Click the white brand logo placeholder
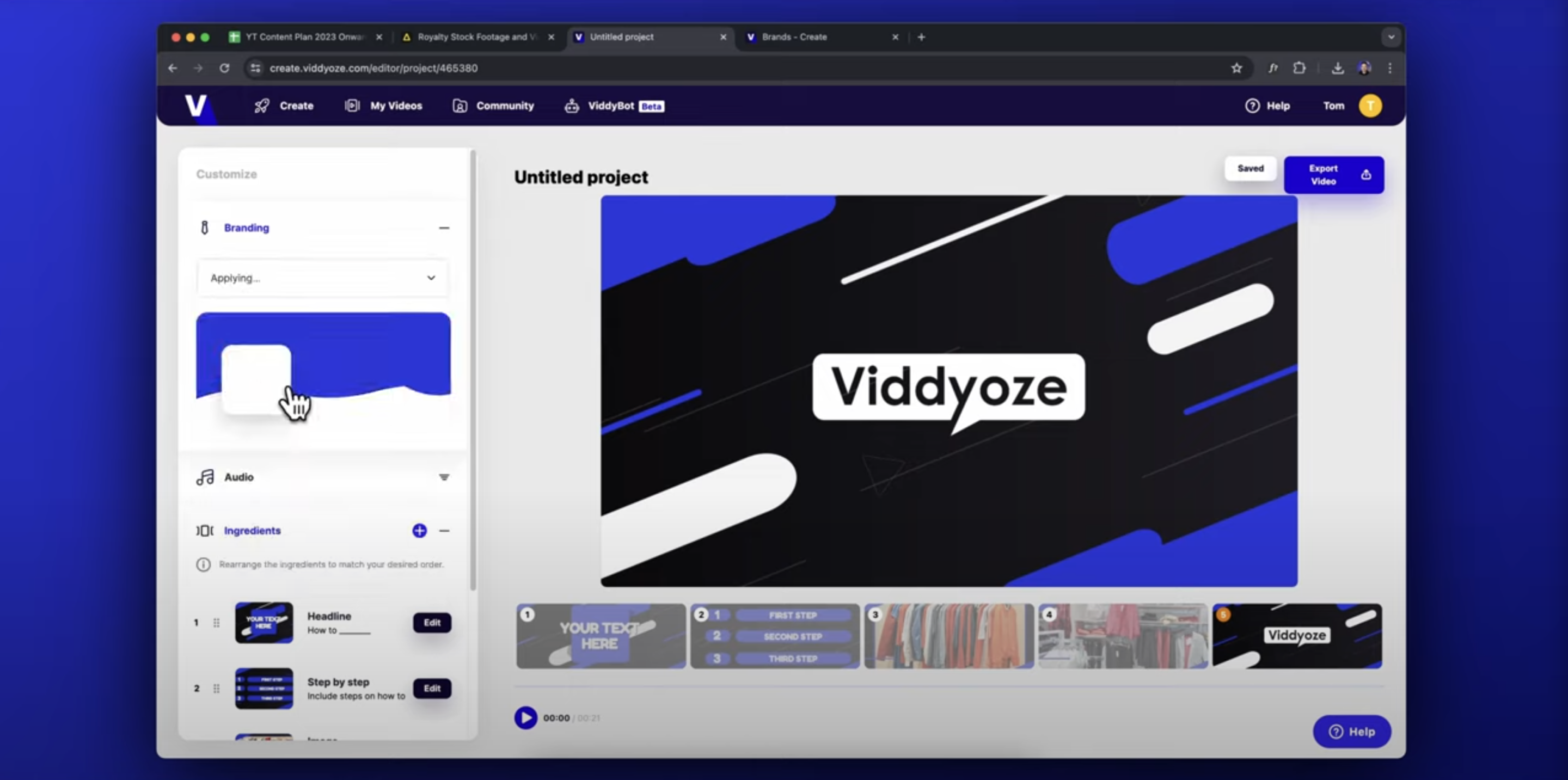Image resolution: width=1568 pixels, height=780 pixels. pos(256,379)
